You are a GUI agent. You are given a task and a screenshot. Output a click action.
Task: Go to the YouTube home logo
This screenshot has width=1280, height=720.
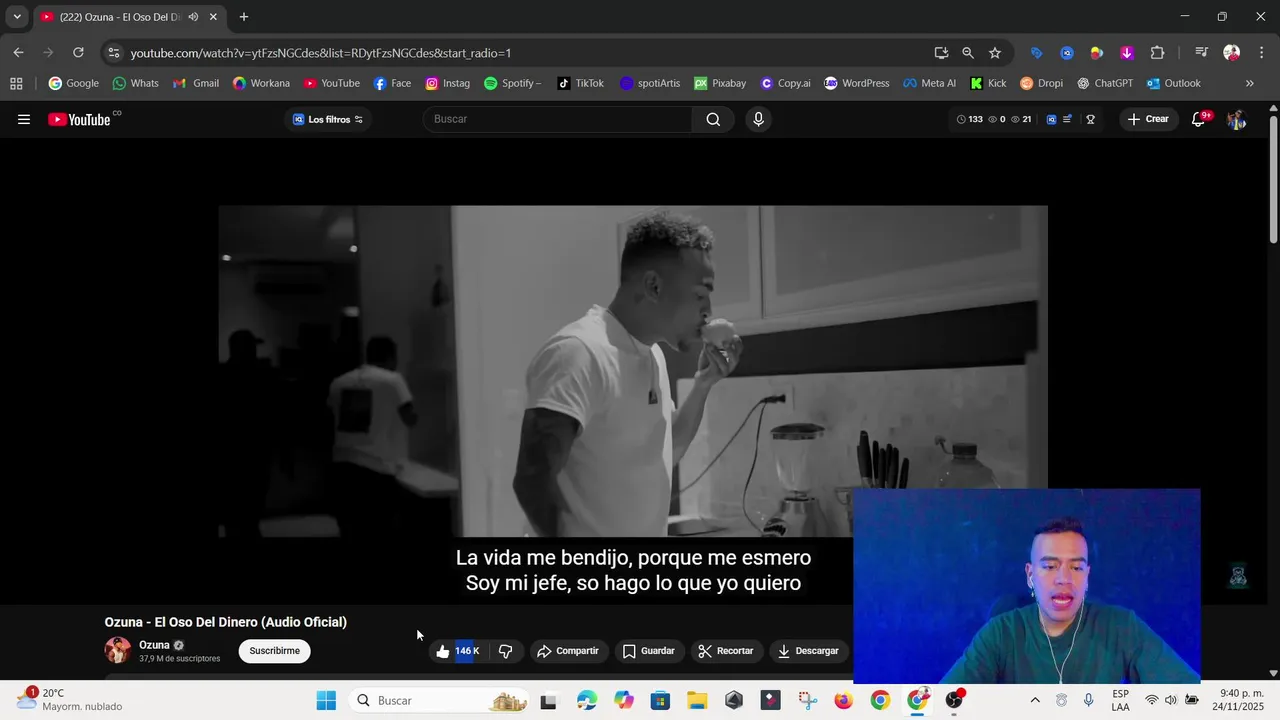pyautogui.click(x=79, y=119)
